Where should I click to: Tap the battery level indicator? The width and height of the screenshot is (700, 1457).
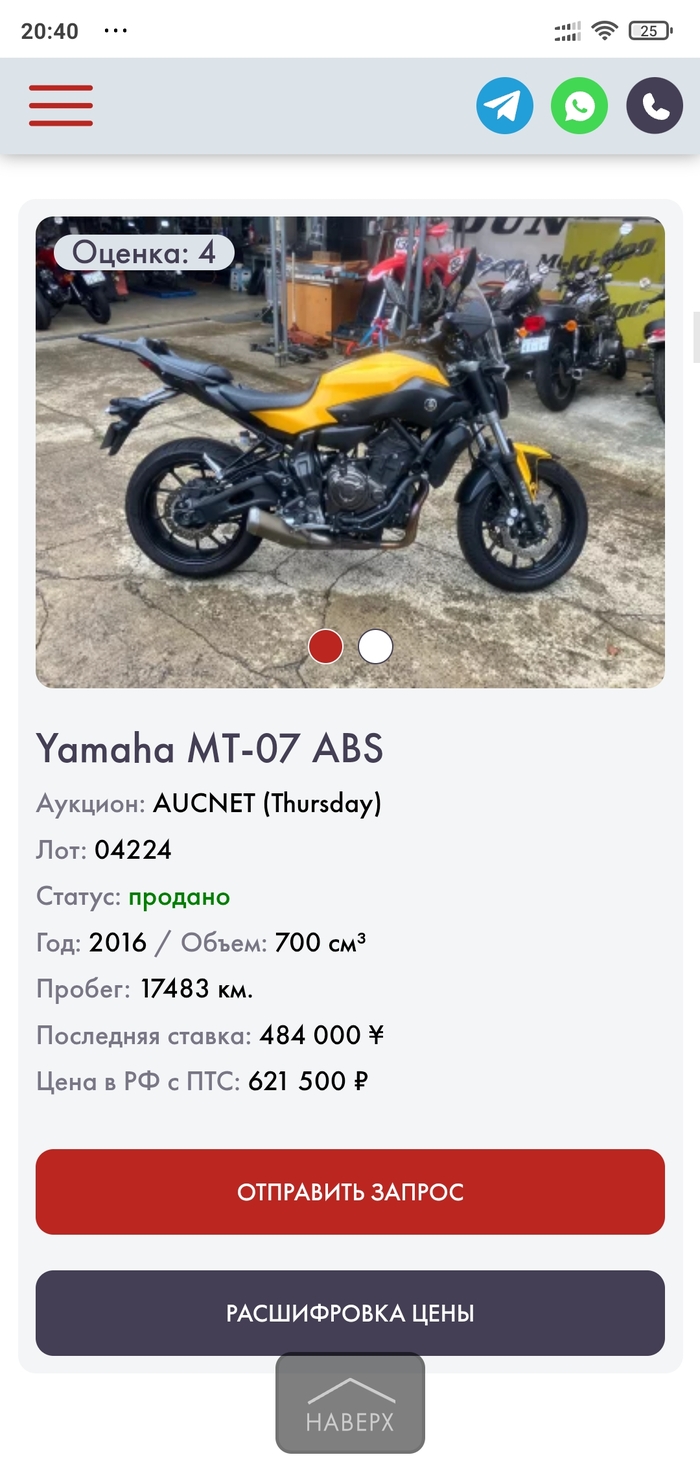click(650, 31)
